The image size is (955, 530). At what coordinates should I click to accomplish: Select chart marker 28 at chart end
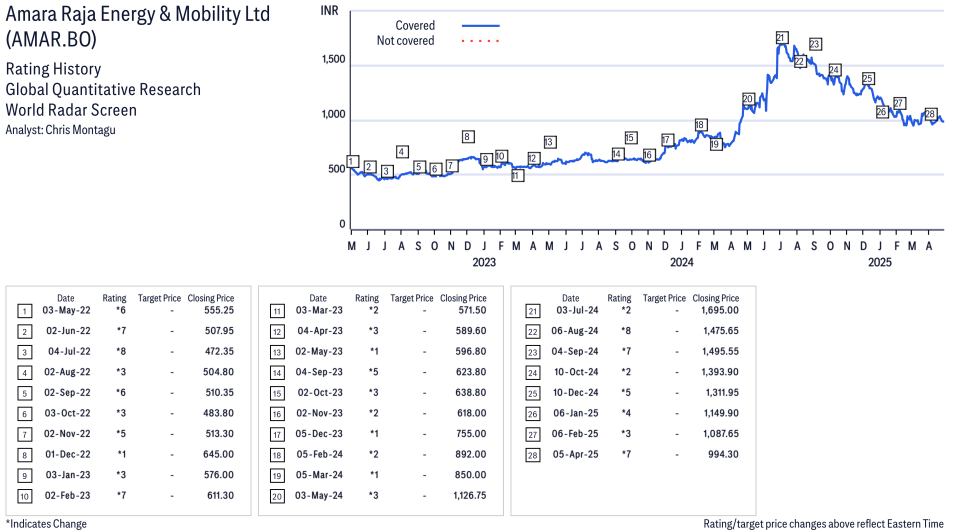pos(930,114)
